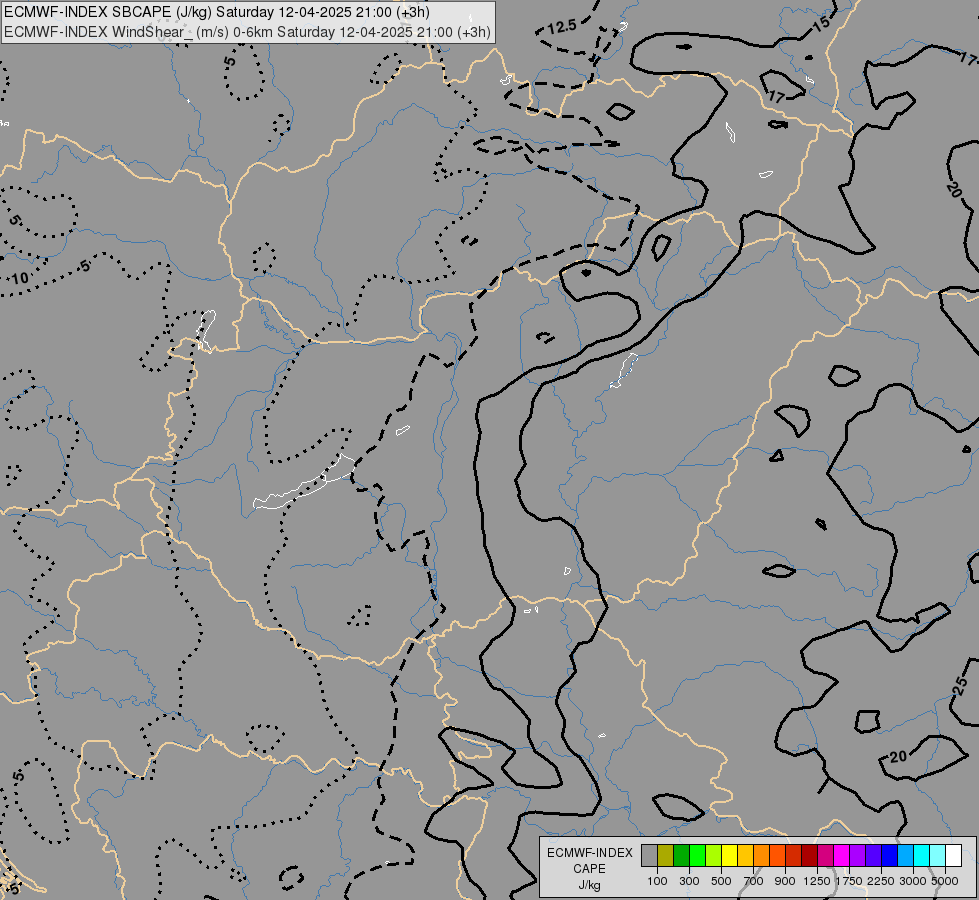Click the orange-red legend swatch
This screenshot has width=979, height=900.
pyautogui.click(x=778, y=855)
